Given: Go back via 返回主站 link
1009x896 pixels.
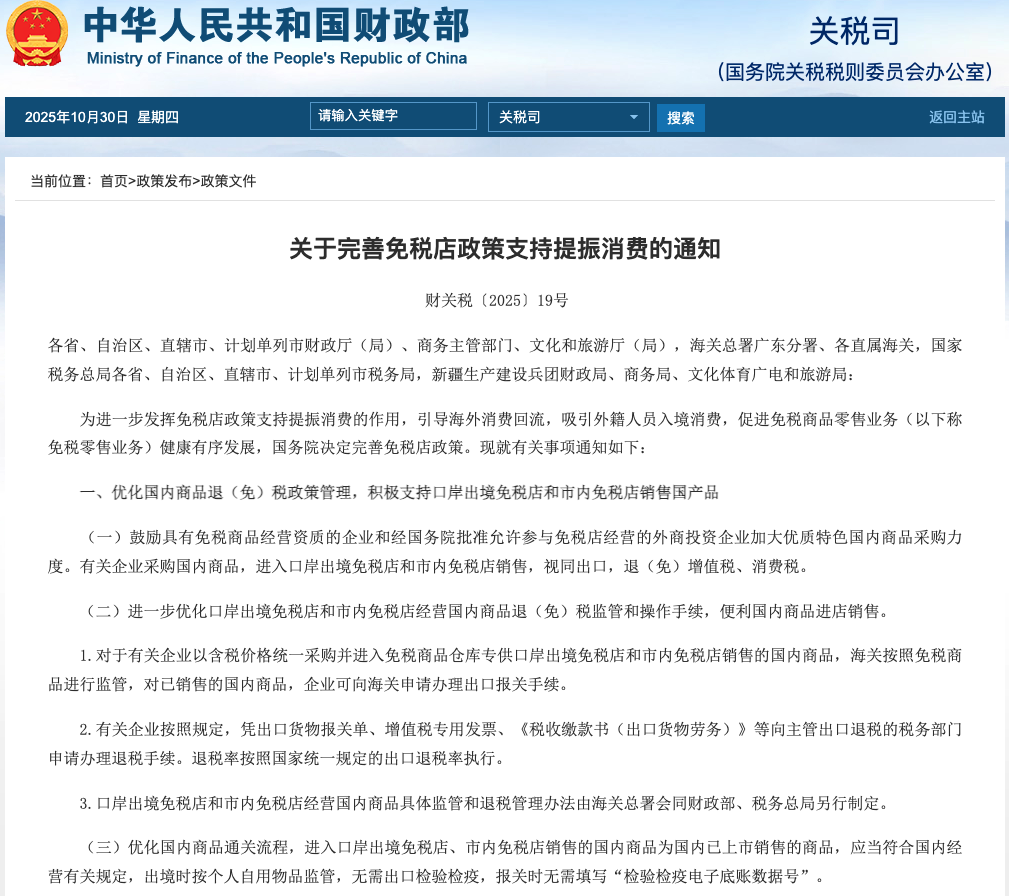Looking at the screenshot, I should coord(956,117).
